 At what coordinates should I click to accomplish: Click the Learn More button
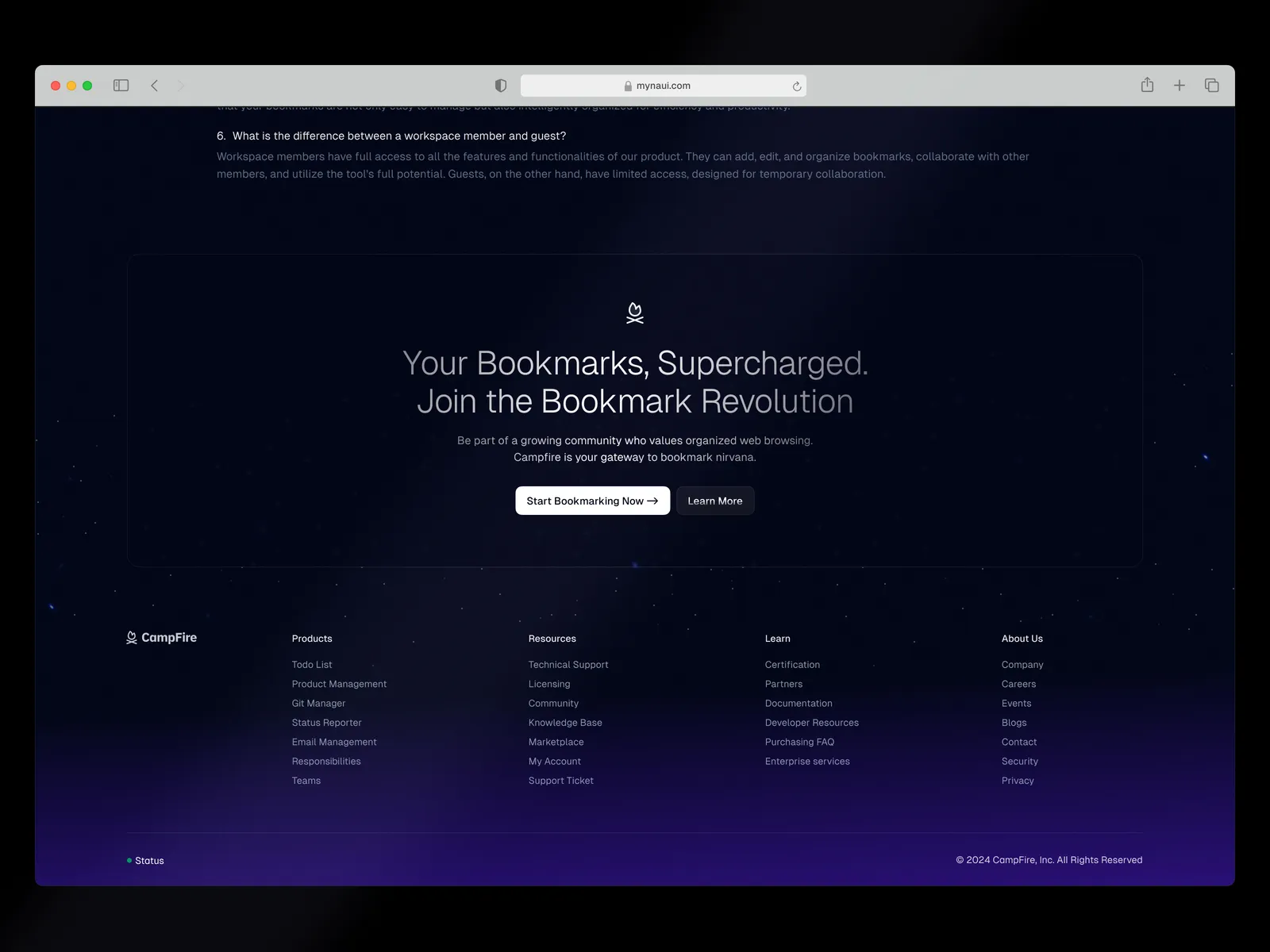714,501
